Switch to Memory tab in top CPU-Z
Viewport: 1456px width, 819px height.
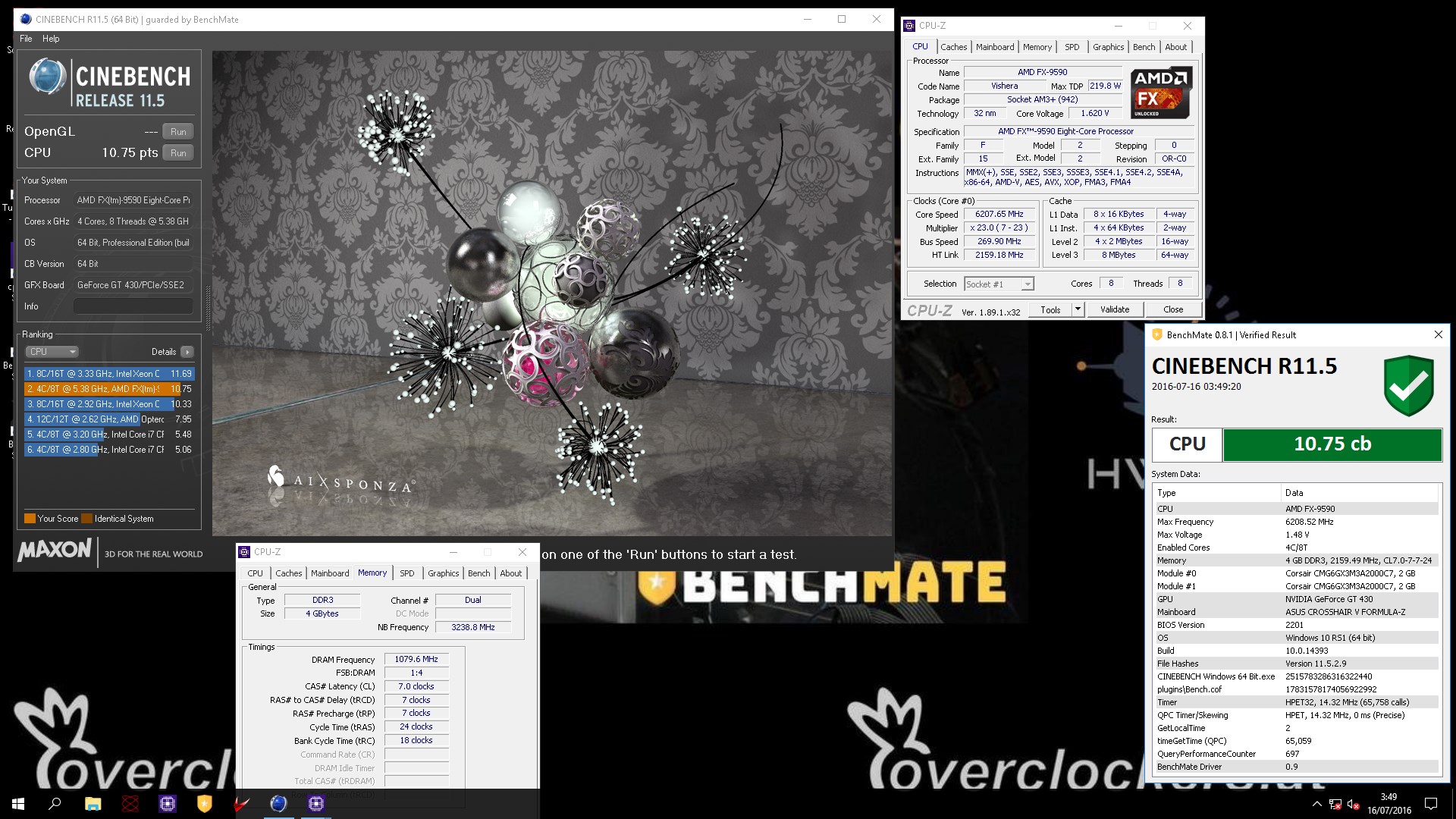(x=1037, y=47)
